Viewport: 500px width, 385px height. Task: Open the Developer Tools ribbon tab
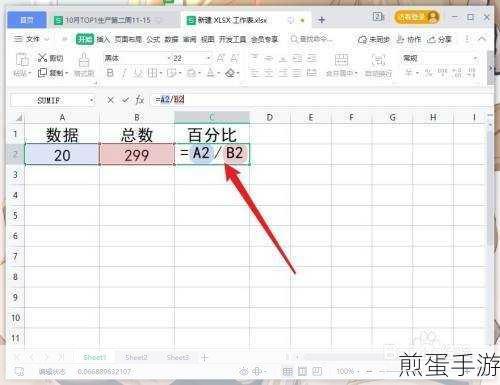pyautogui.click(x=232, y=39)
